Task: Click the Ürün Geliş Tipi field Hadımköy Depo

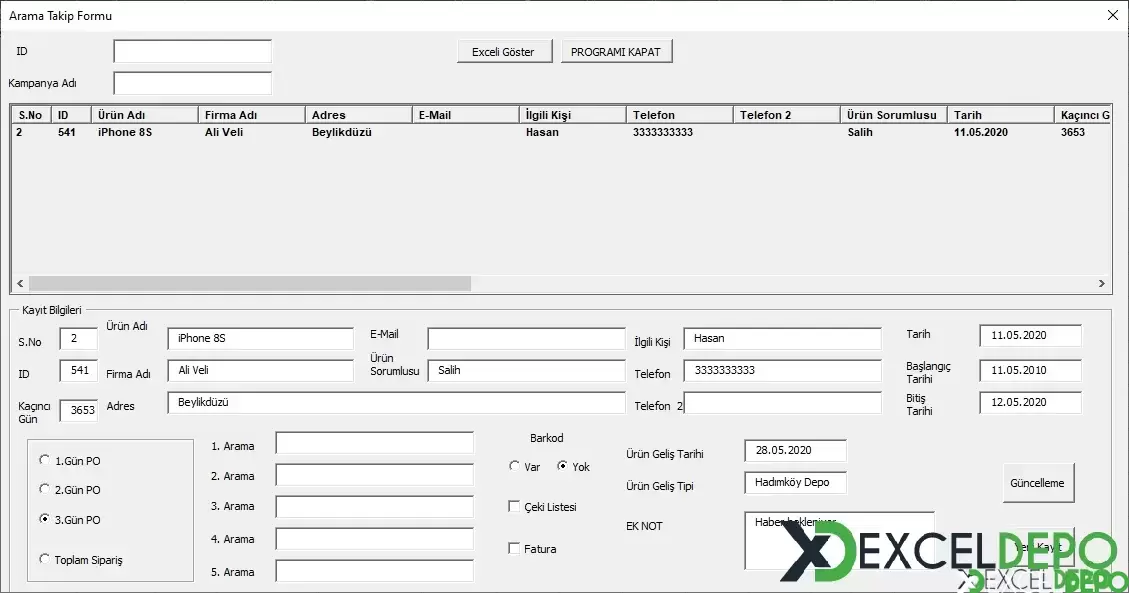Action: 796,482
